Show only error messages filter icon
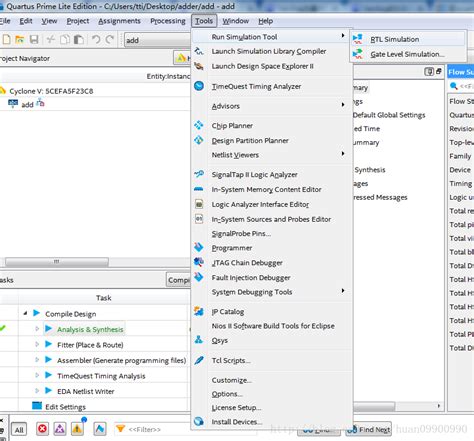Screen dimensions: 474x441 click(42, 429)
